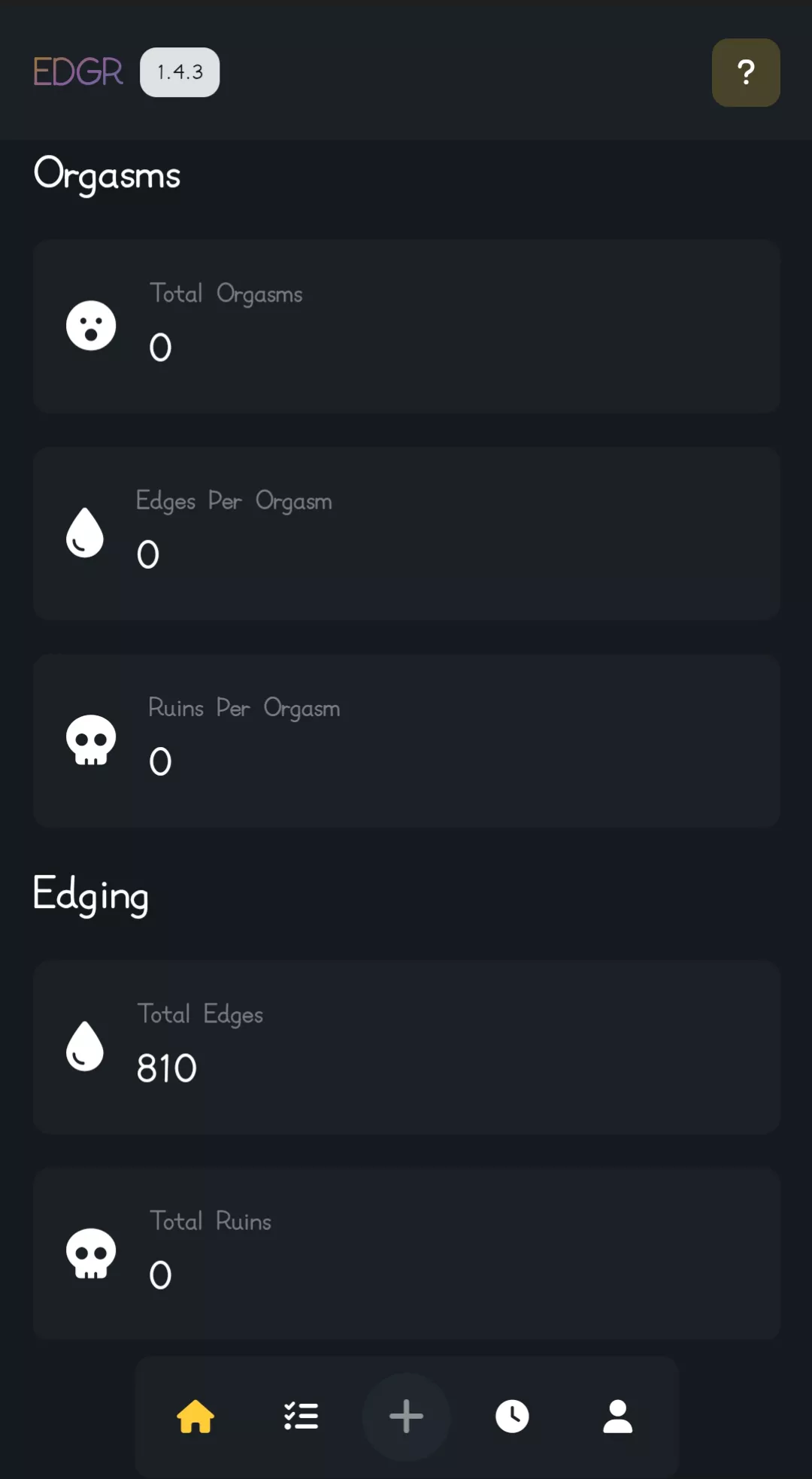This screenshot has height=1479, width=812.
Task: Click the skull icon beside Ruins Per Orgasm
Action: 91,740
